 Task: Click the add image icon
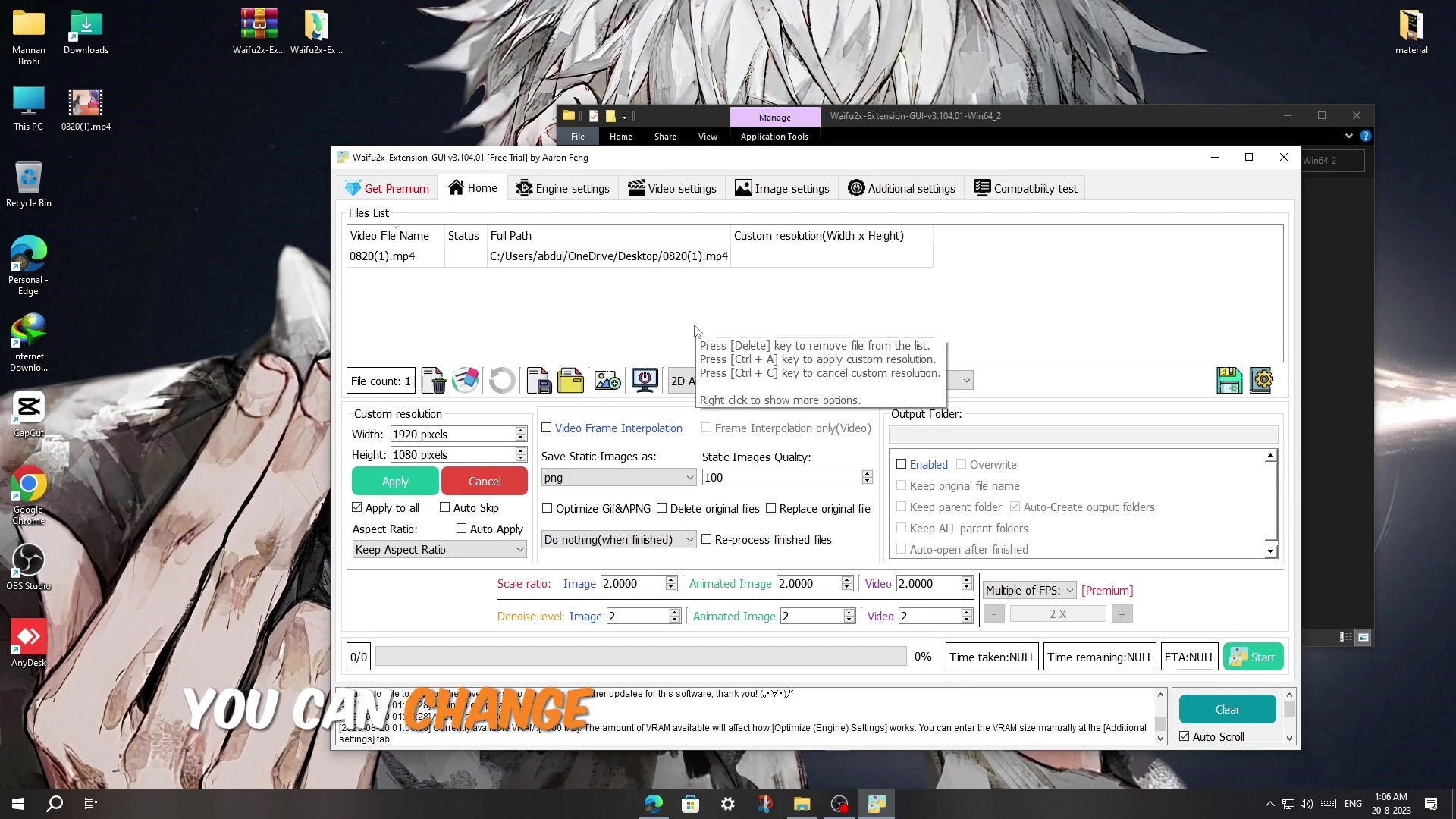607,381
